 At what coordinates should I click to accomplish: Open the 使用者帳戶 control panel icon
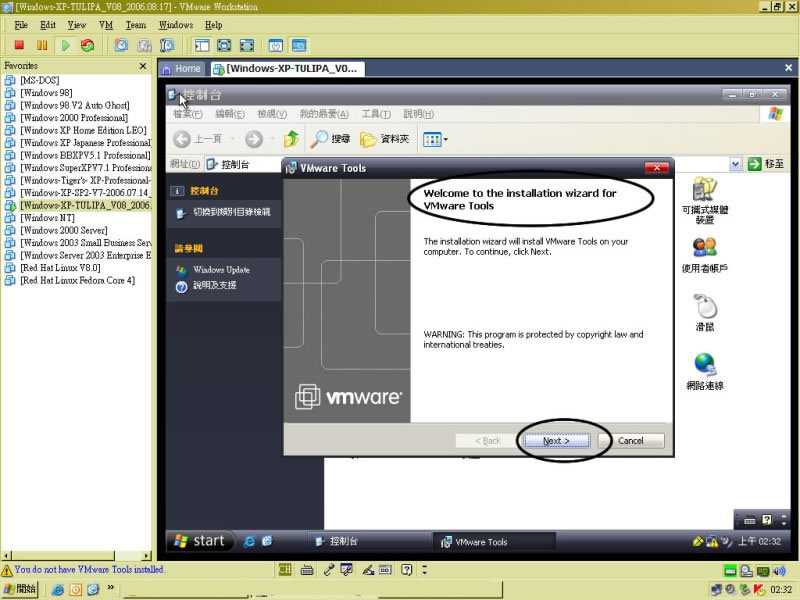[x=705, y=255]
